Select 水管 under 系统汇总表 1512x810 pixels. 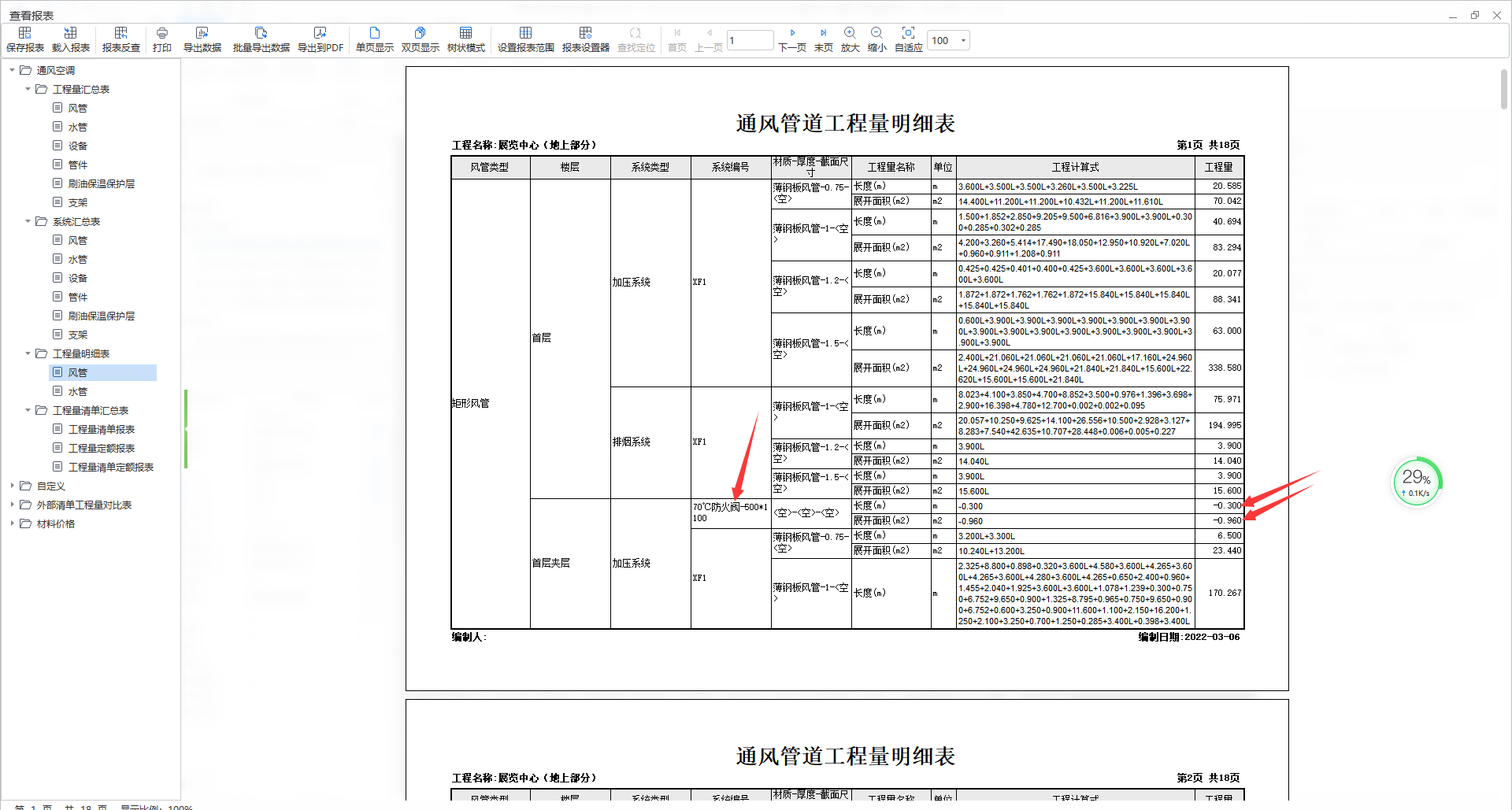(77, 259)
